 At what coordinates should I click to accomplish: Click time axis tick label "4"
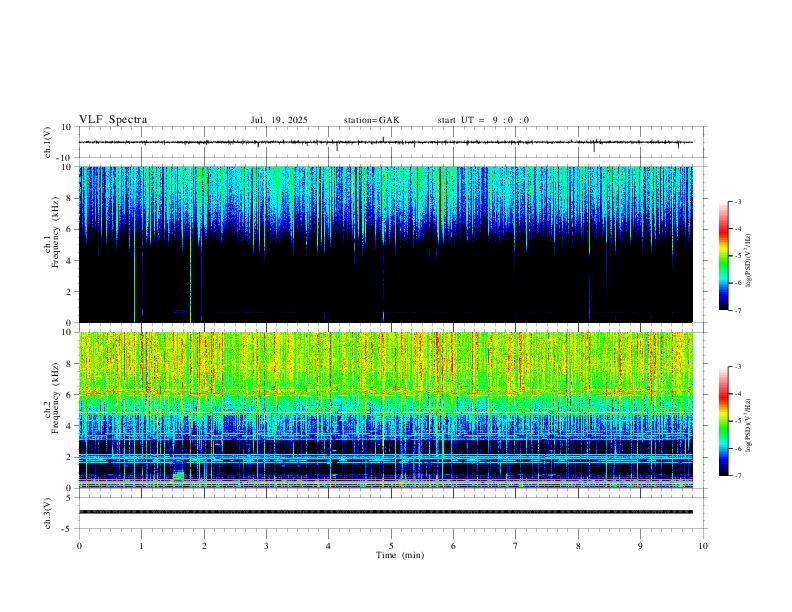click(328, 546)
